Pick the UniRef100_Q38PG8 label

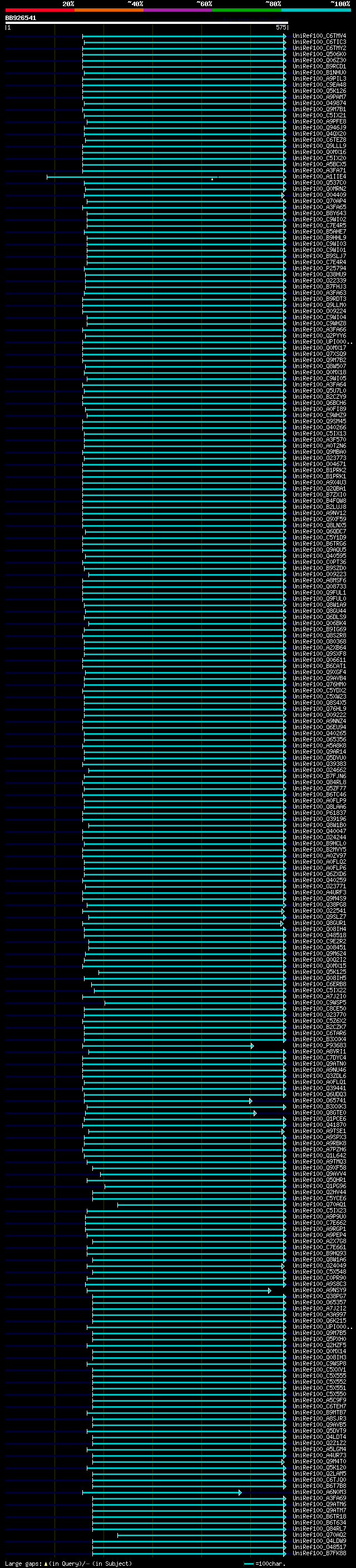point(319,904)
